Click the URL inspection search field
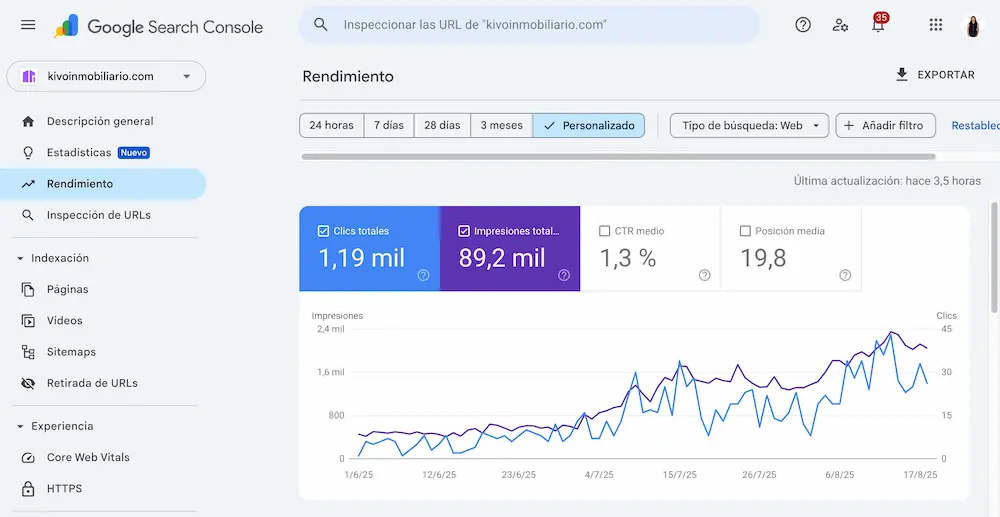 [x=529, y=25]
